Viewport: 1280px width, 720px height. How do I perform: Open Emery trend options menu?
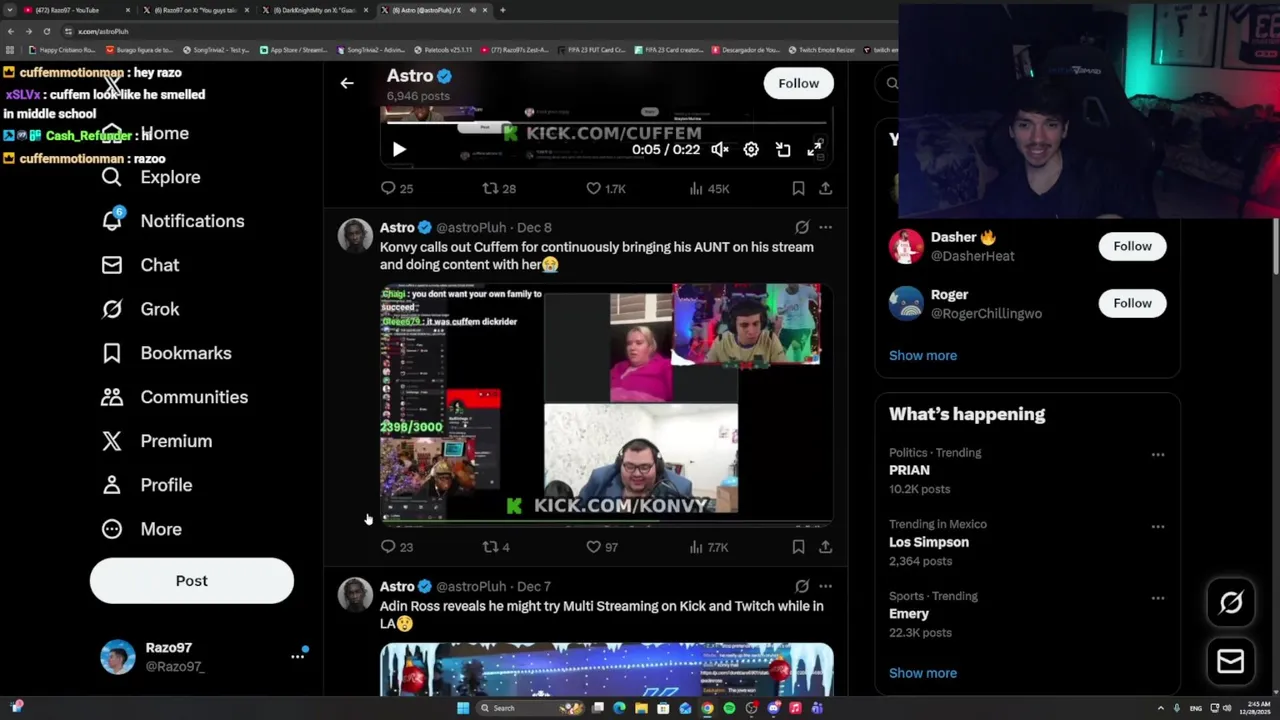pos(1157,598)
